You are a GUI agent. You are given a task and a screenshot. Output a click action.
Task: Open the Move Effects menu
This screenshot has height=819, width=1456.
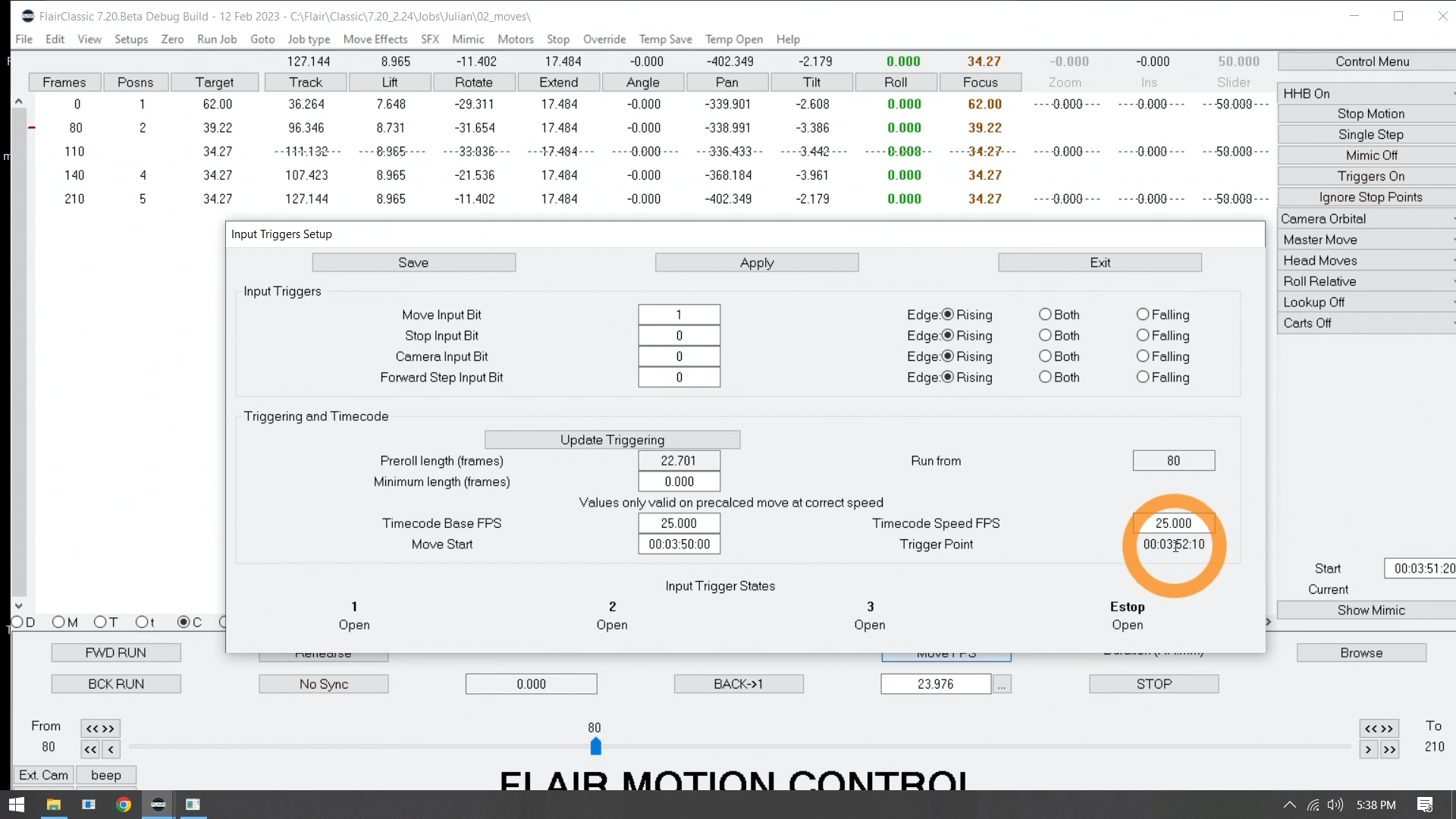375,39
